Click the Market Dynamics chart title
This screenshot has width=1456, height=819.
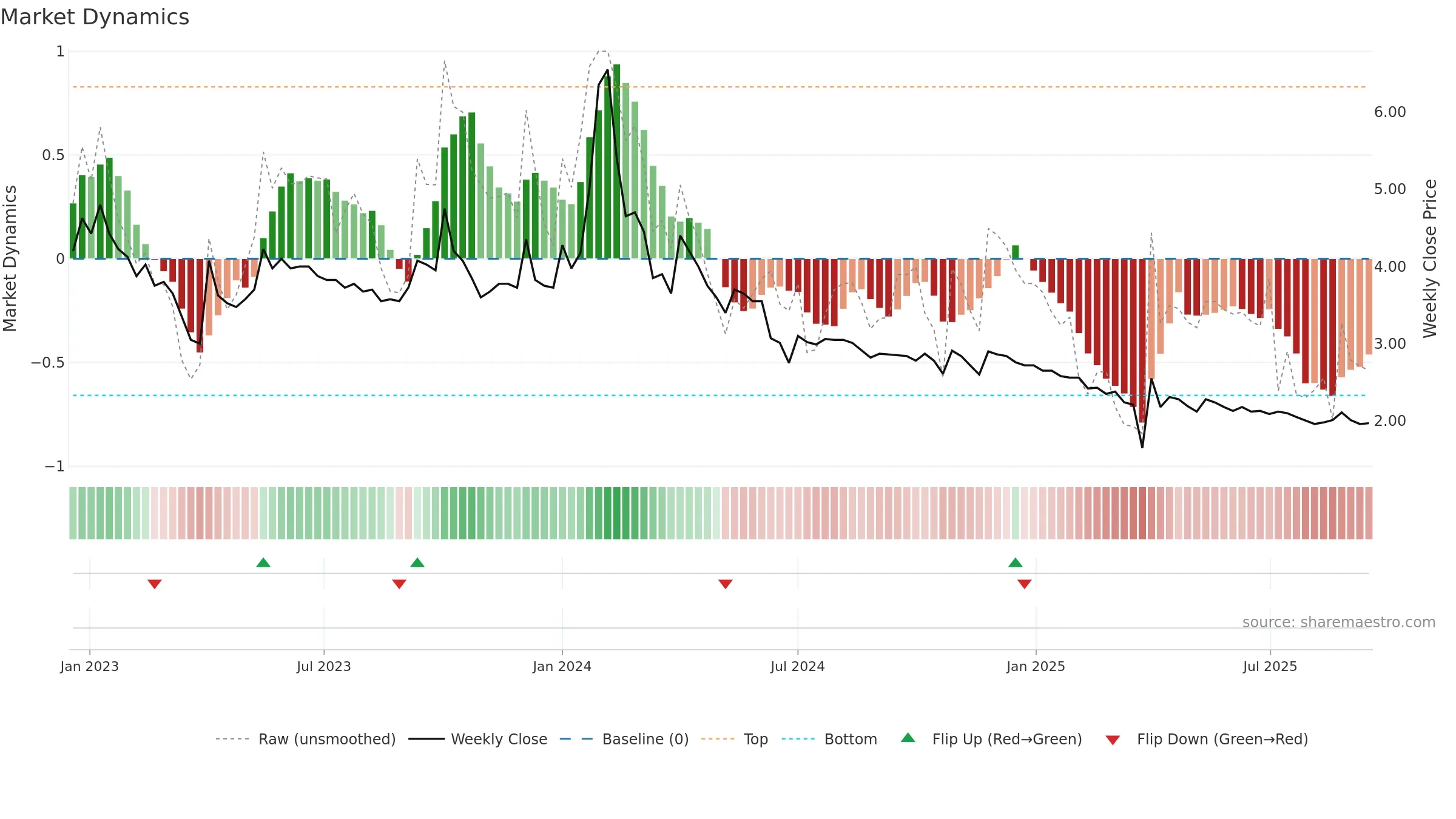click(95, 17)
